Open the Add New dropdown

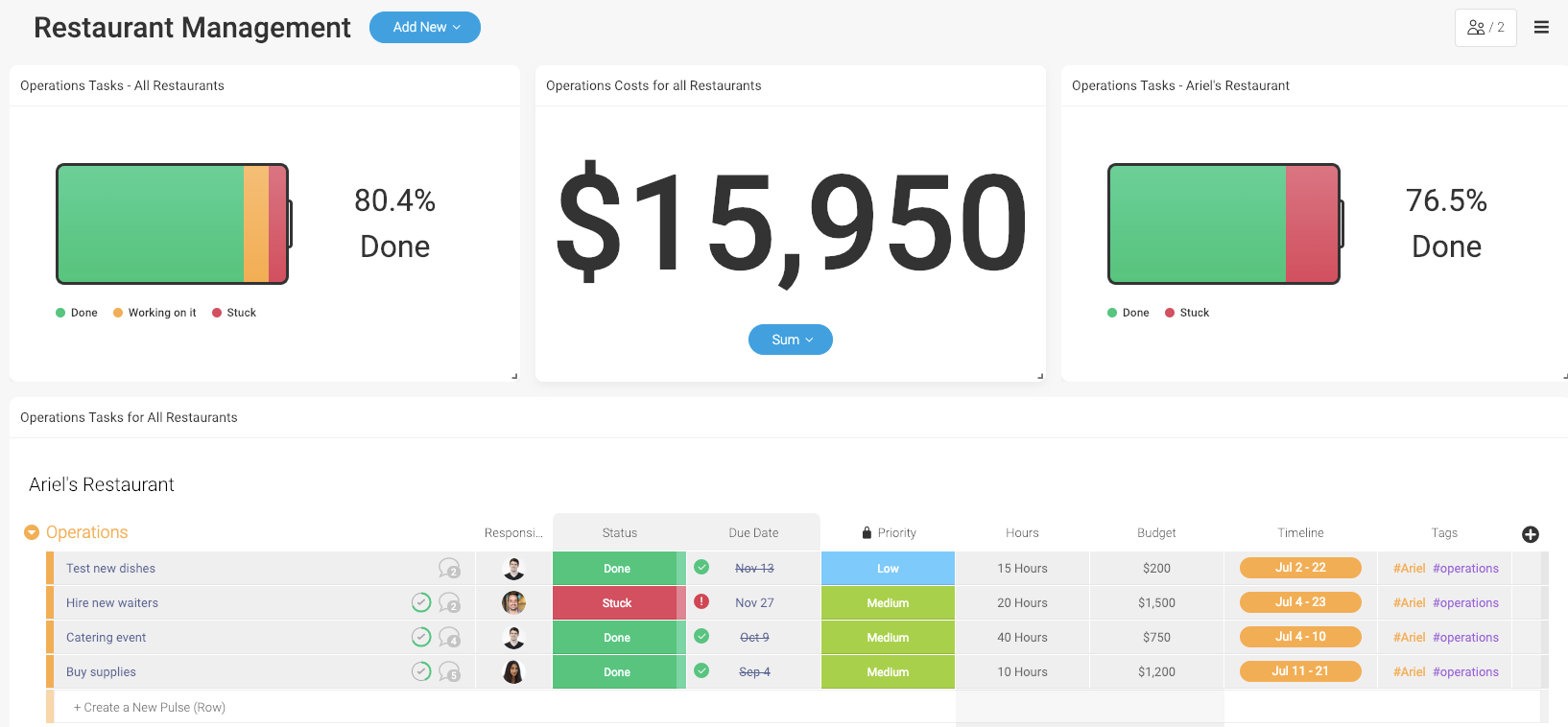(x=425, y=28)
